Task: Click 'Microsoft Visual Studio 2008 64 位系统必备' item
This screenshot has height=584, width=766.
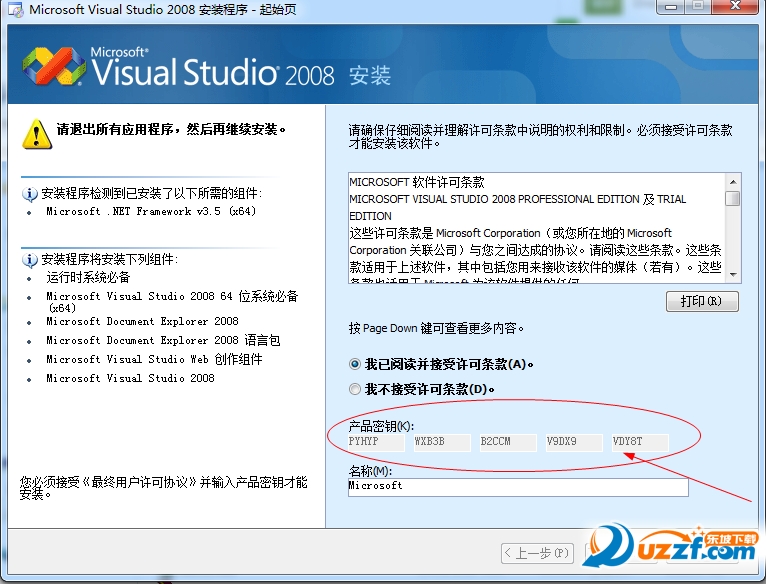Action: [172, 302]
